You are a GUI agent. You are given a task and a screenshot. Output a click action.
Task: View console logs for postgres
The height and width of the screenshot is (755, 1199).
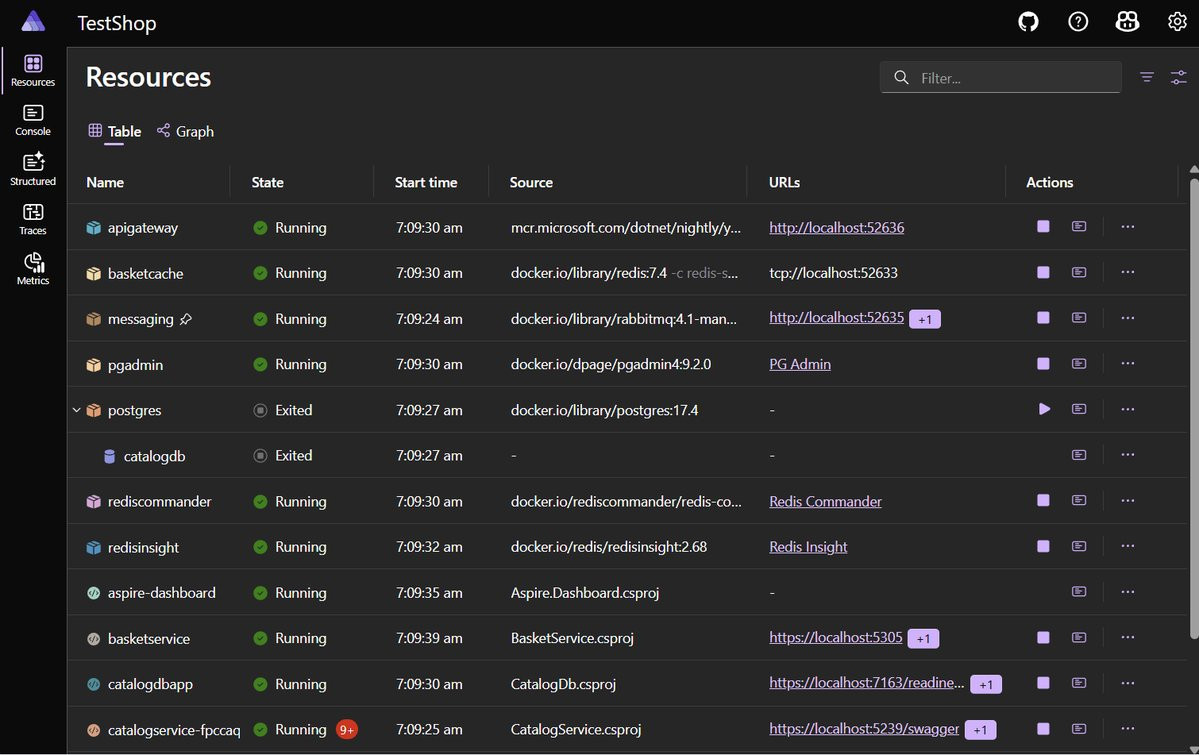point(1079,409)
